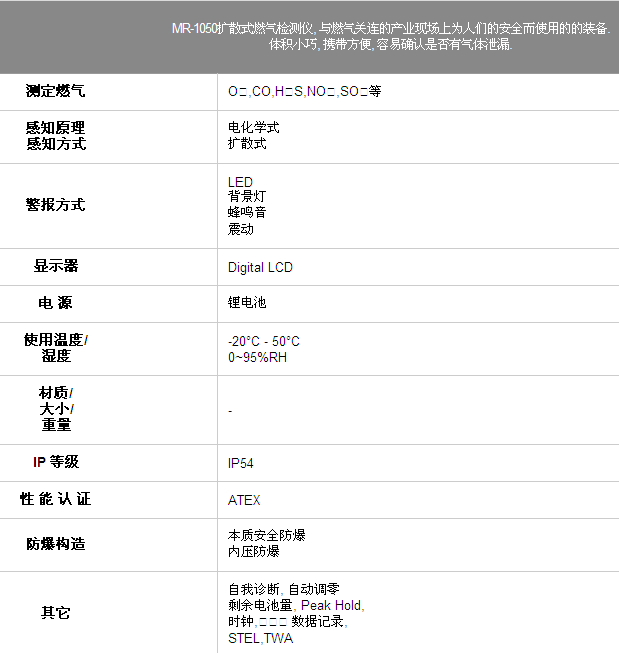Click the '感知原理' label
This screenshot has width=619, height=653.
click(55, 127)
